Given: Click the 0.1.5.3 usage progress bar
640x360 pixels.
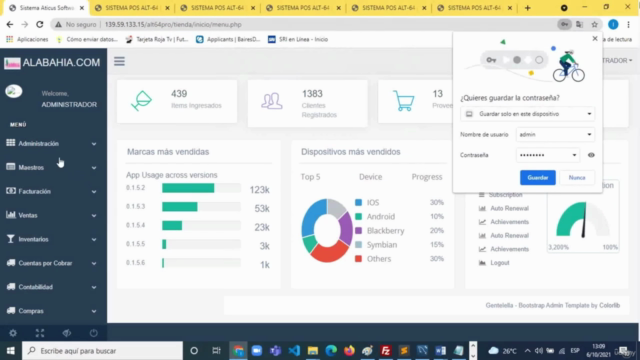Looking at the screenshot, I should click(201, 207).
